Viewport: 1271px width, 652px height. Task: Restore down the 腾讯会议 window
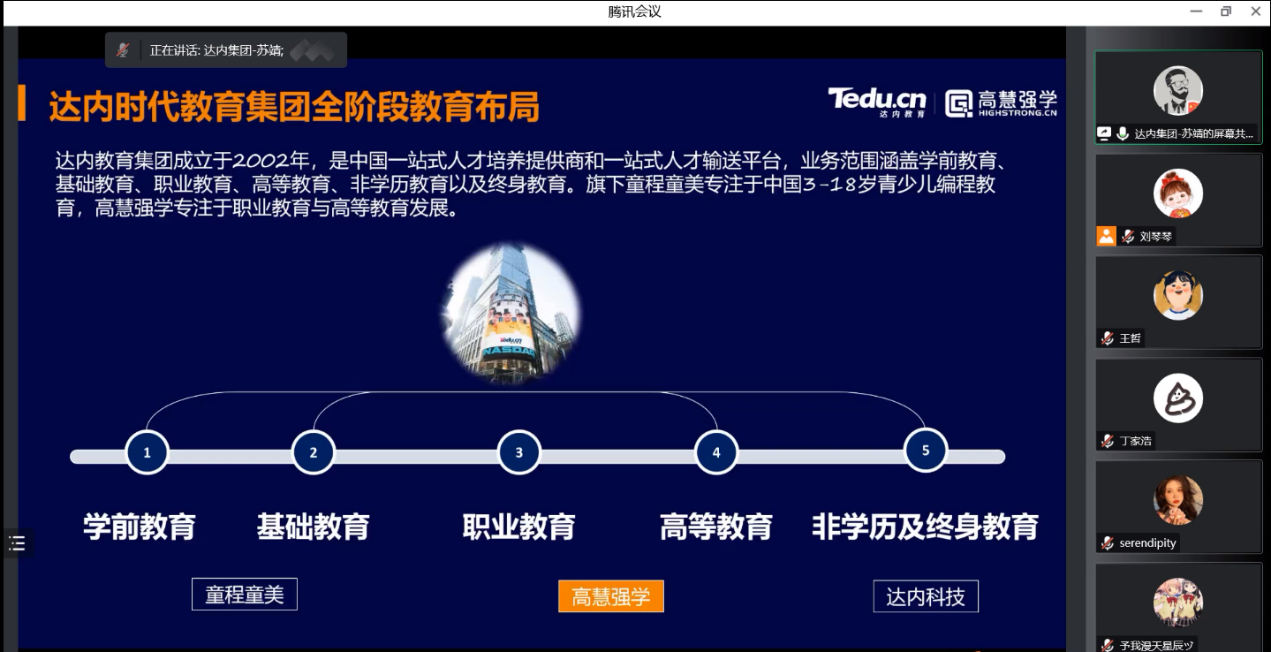[x=1226, y=12]
